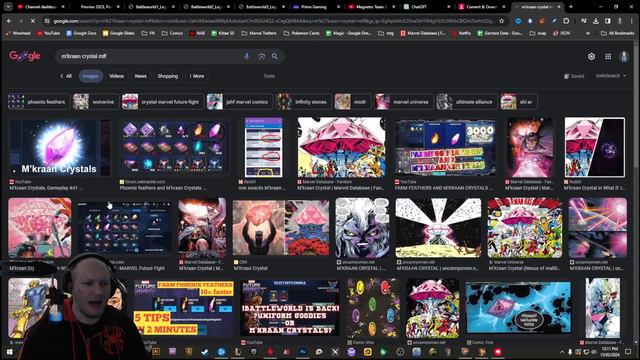Open the Netflix bookmark
Image resolution: width=640 pixels, height=360 pixels.
pyautogui.click(x=461, y=33)
